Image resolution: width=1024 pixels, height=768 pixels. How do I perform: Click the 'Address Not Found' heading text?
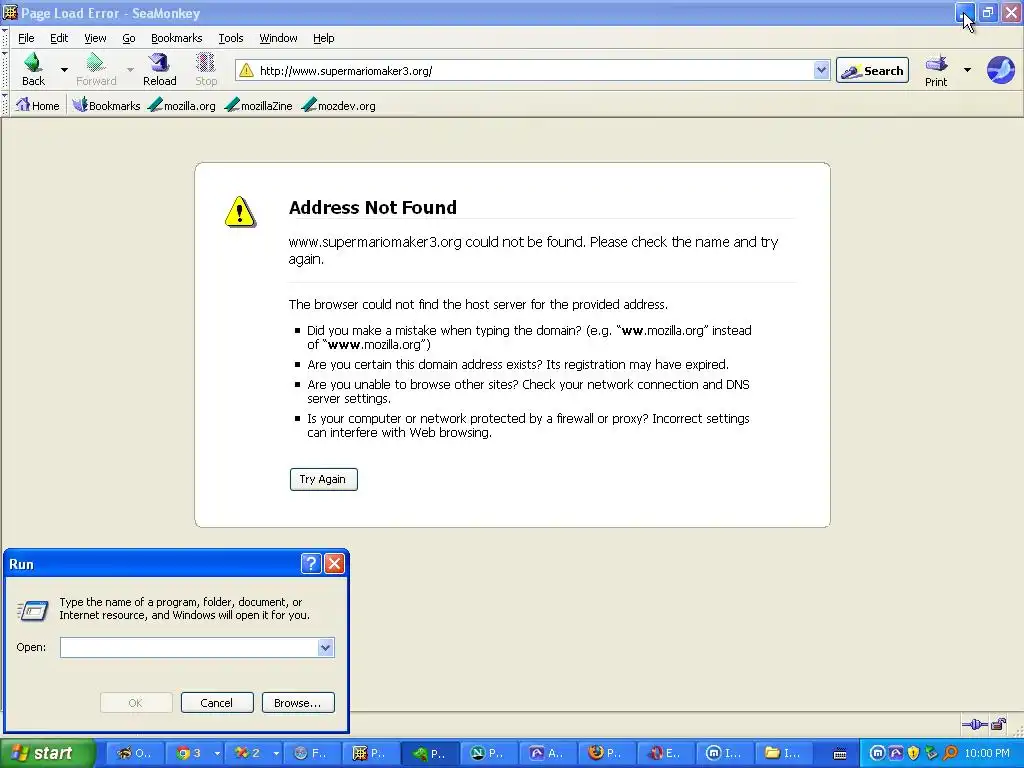coord(372,207)
